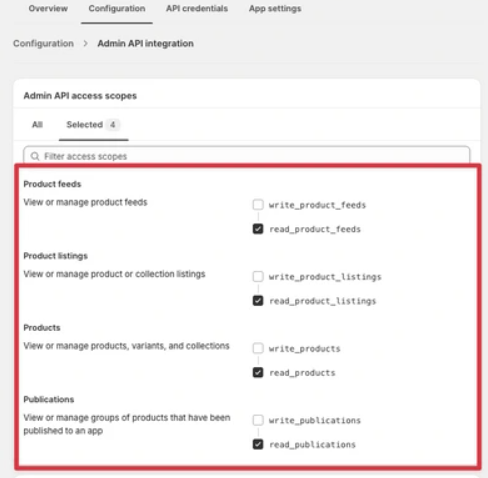The width and height of the screenshot is (488, 478).
Task: Select the Selected scopes tab
Action: pos(93,125)
